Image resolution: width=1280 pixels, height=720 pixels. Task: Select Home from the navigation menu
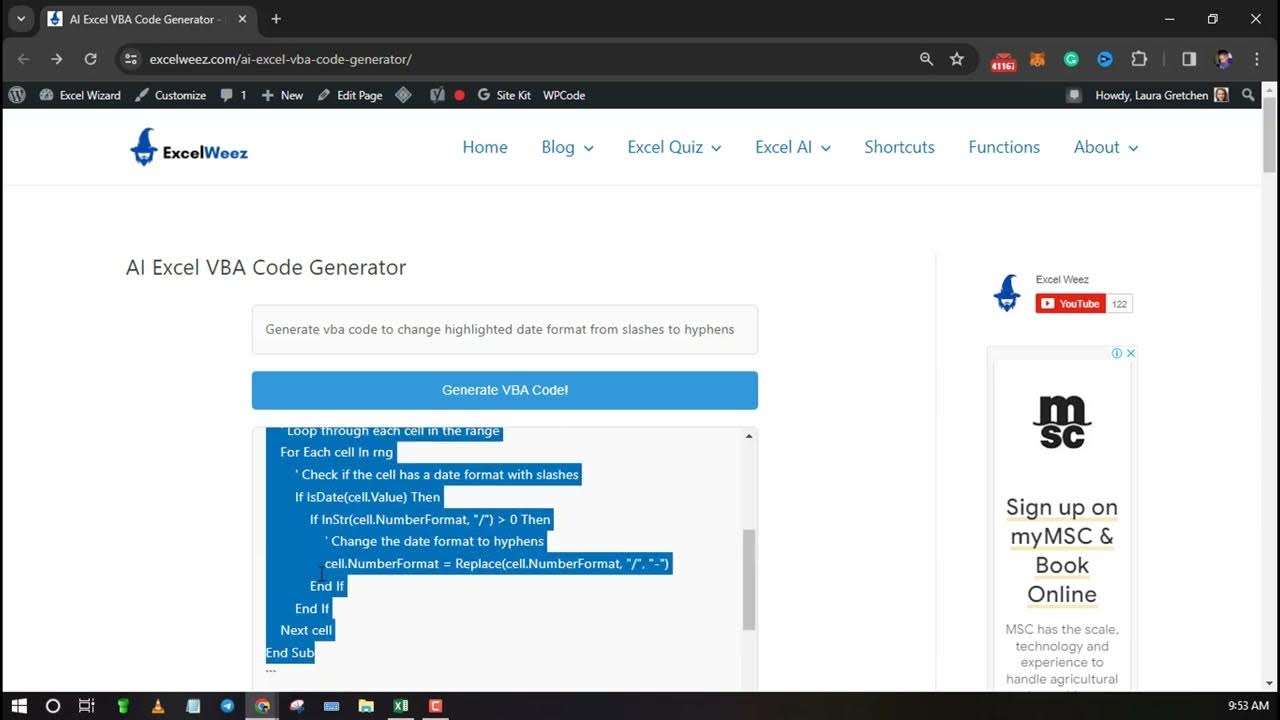point(484,147)
